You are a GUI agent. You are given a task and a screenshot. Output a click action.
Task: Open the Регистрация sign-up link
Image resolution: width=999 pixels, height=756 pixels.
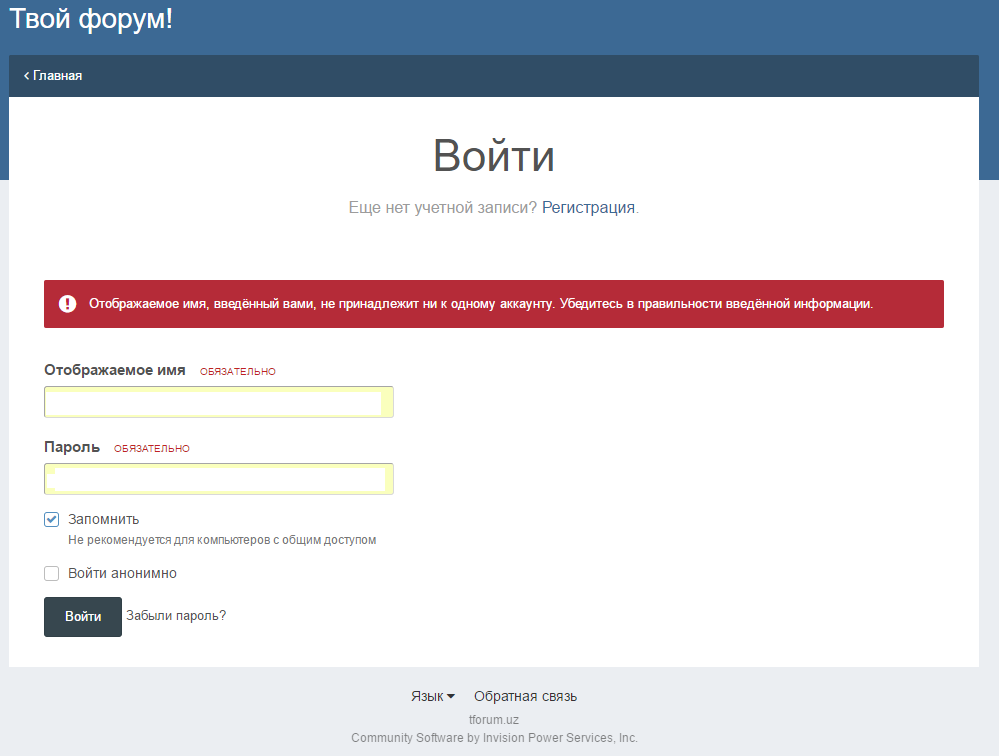click(x=588, y=208)
